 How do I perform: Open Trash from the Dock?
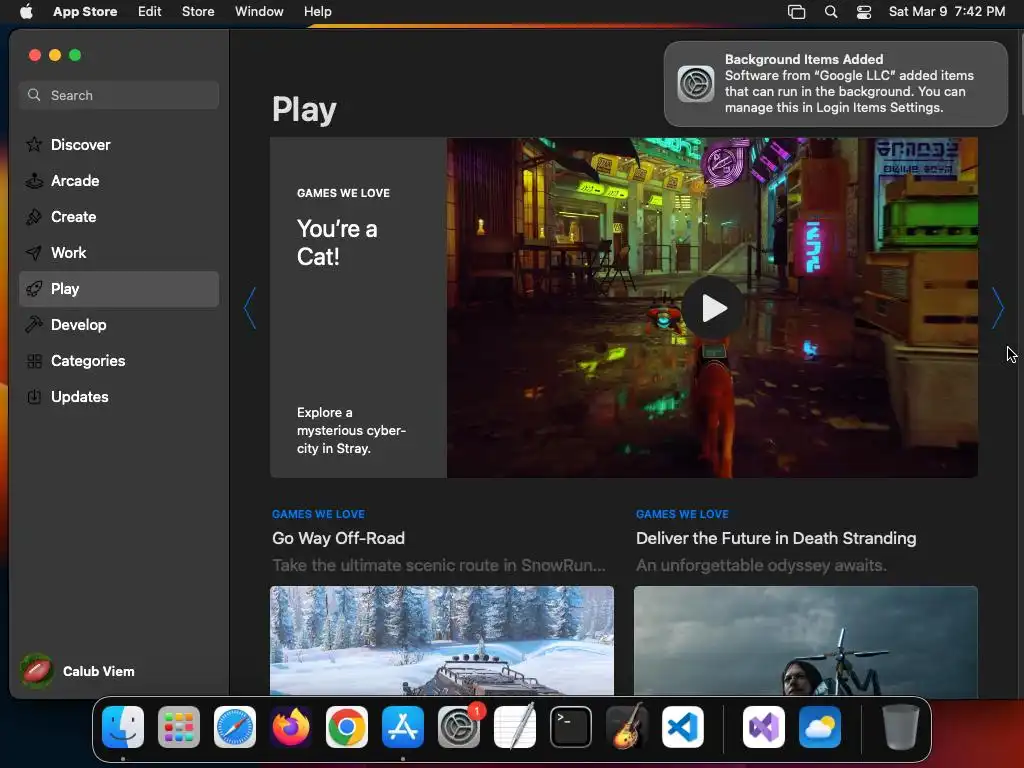click(901, 727)
